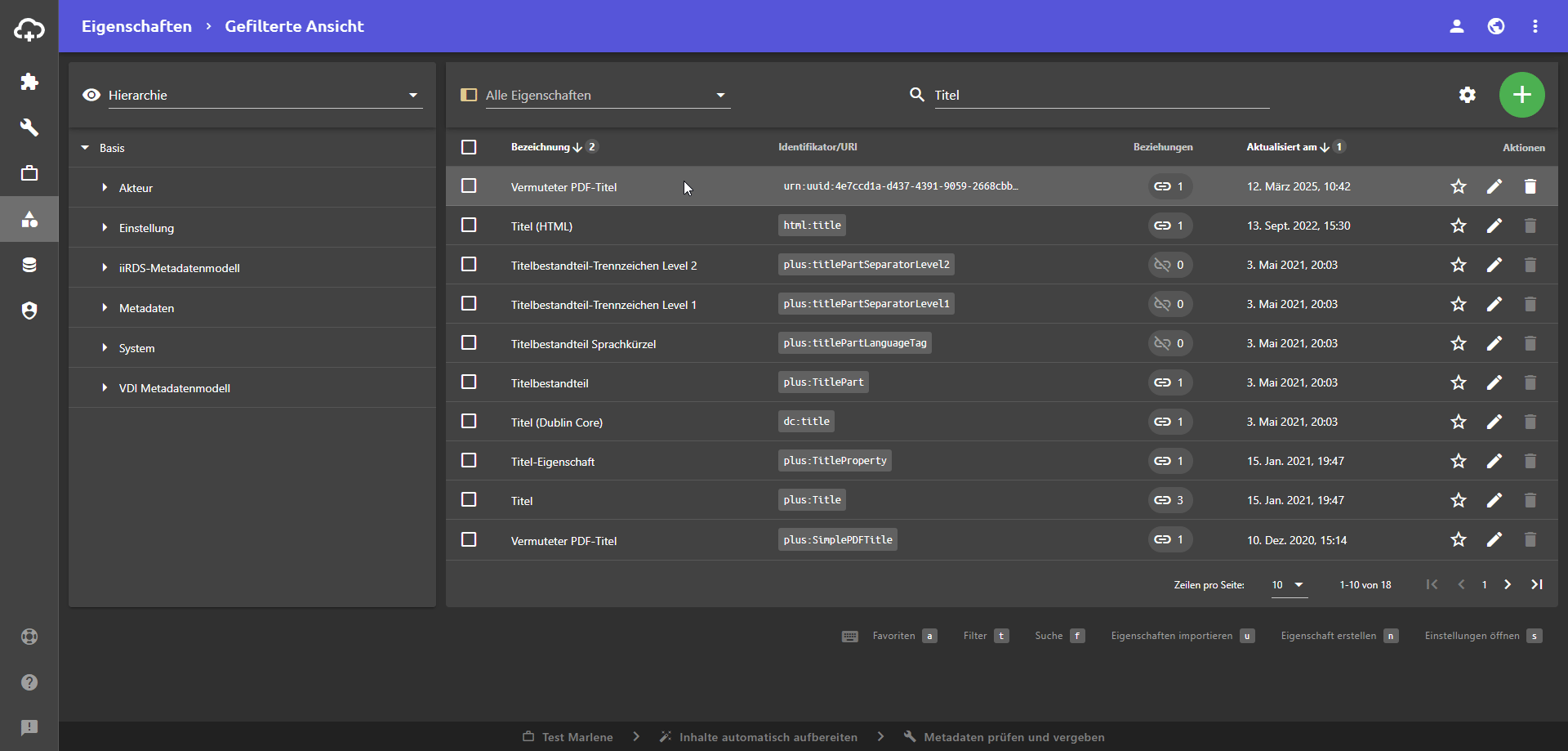Check the Titelbestandteil row checkbox
Image resolution: width=1568 pixels, height=751 pixels.
tap(469, 382)
